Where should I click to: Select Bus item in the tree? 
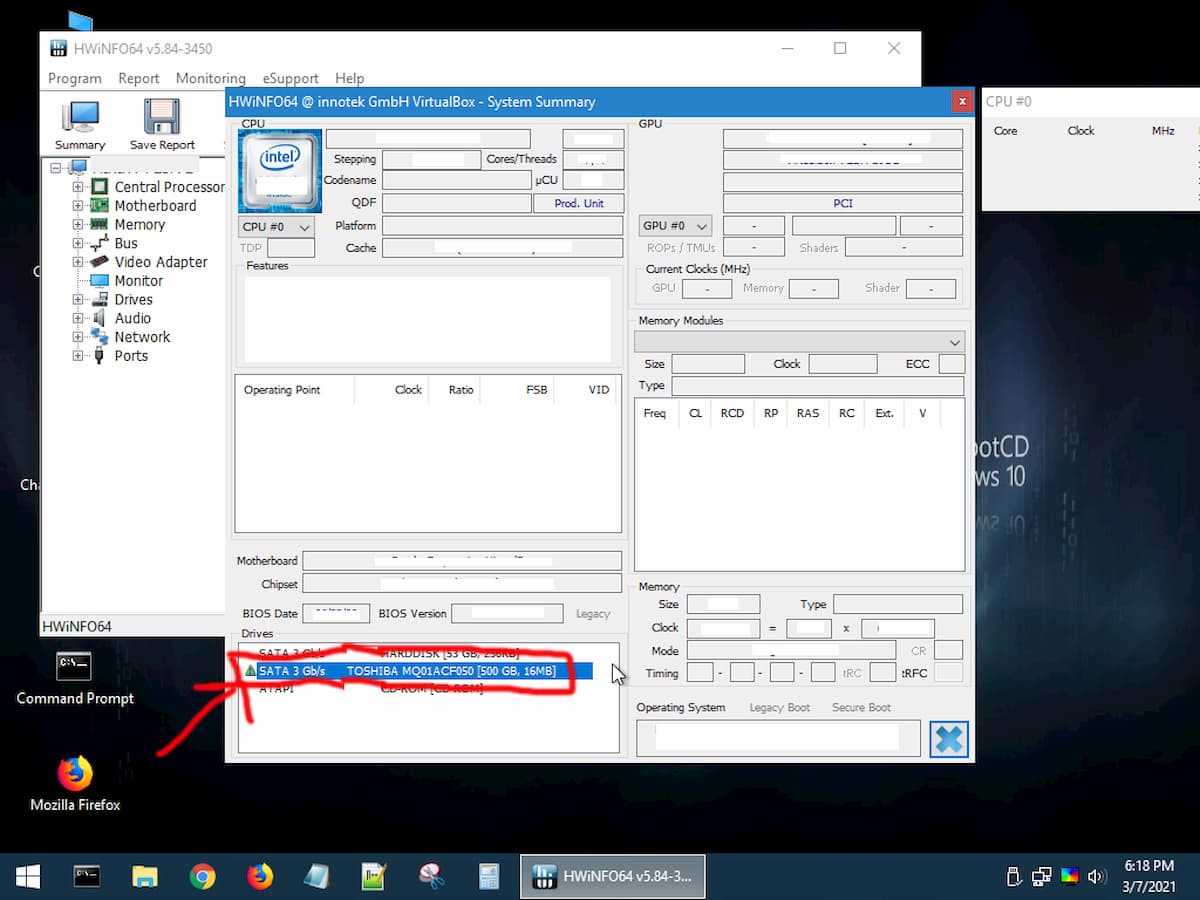126,243
